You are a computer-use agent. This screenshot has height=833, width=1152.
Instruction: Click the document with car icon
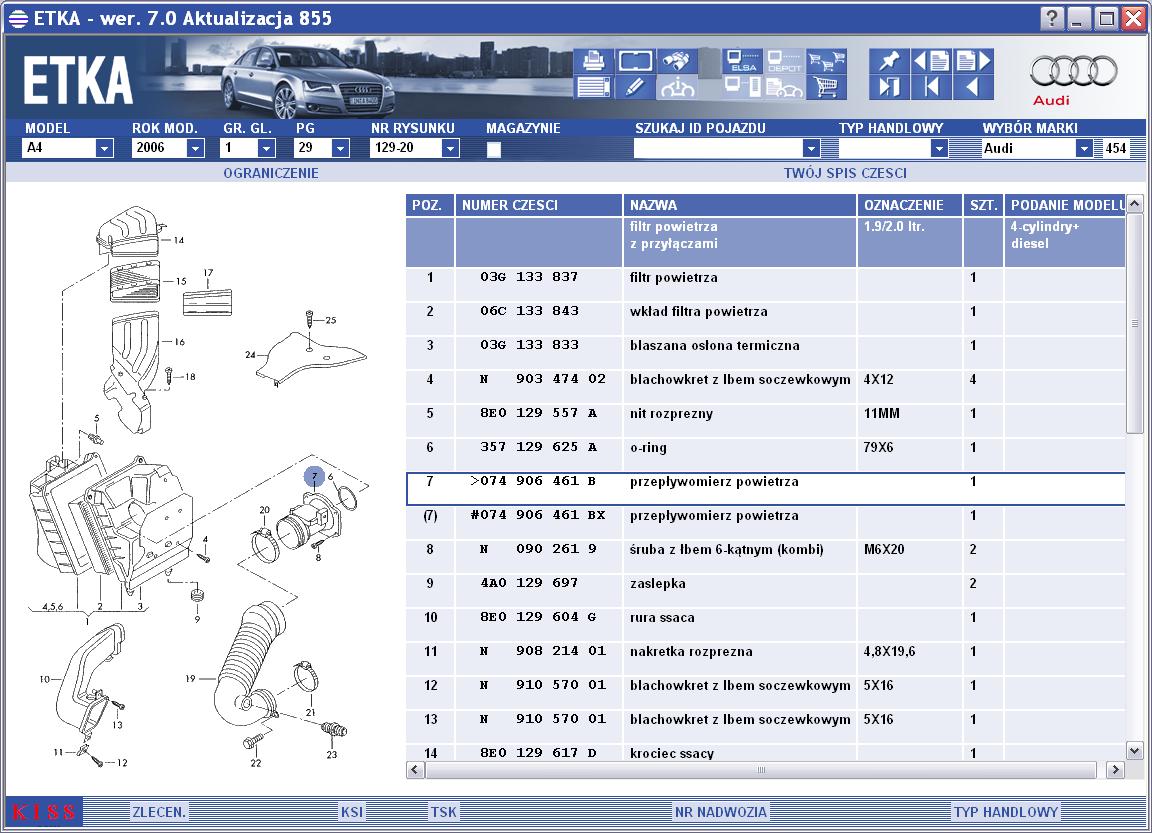pyautogui.click(x=784, y=87)
